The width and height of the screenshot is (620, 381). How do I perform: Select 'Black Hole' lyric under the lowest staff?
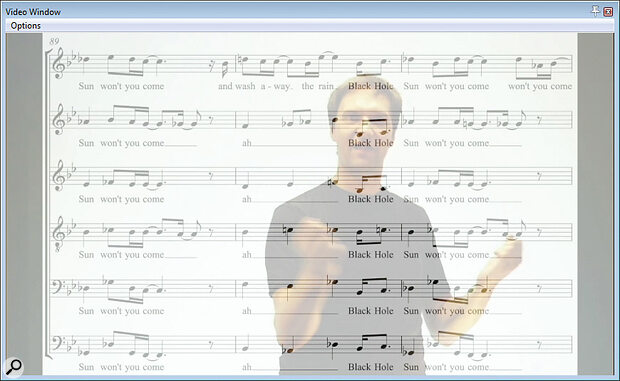(370, 367)
